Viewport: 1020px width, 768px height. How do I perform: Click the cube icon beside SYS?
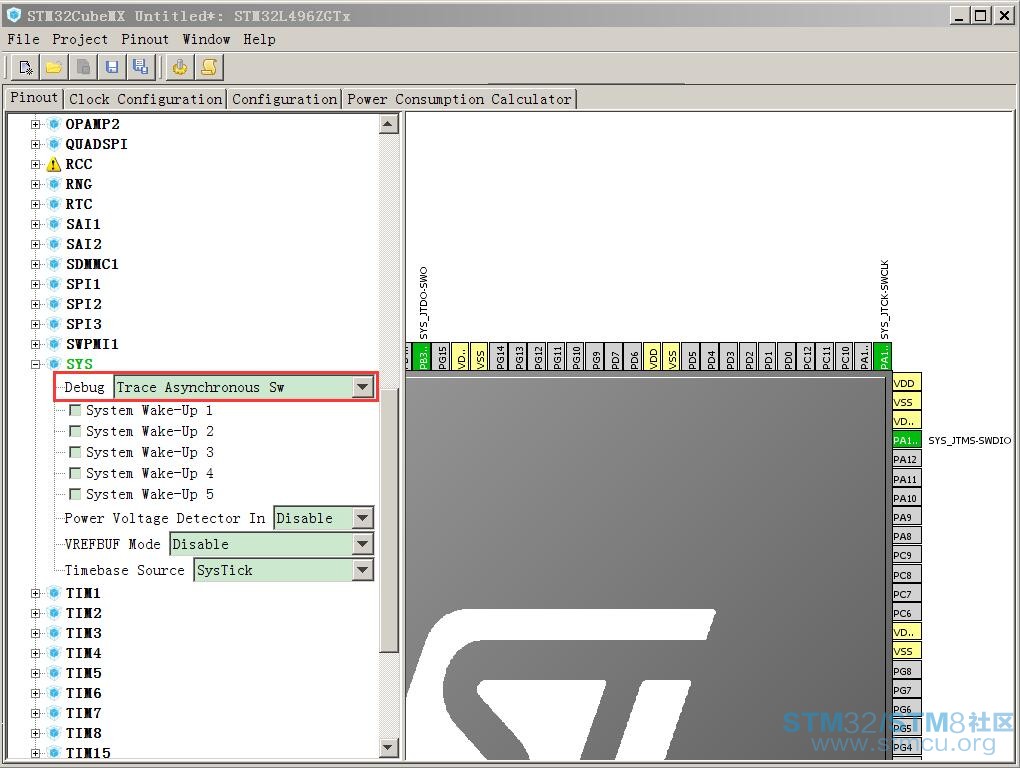pos(54,364)
